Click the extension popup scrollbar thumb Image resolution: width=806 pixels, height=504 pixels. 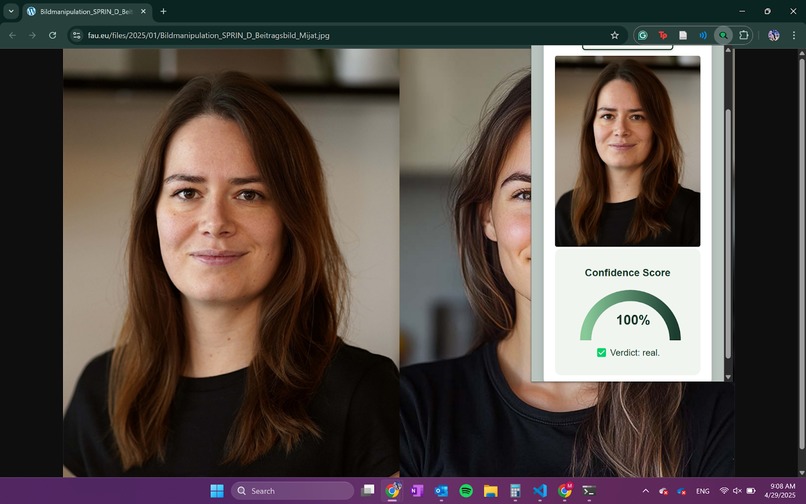point(728,233)
